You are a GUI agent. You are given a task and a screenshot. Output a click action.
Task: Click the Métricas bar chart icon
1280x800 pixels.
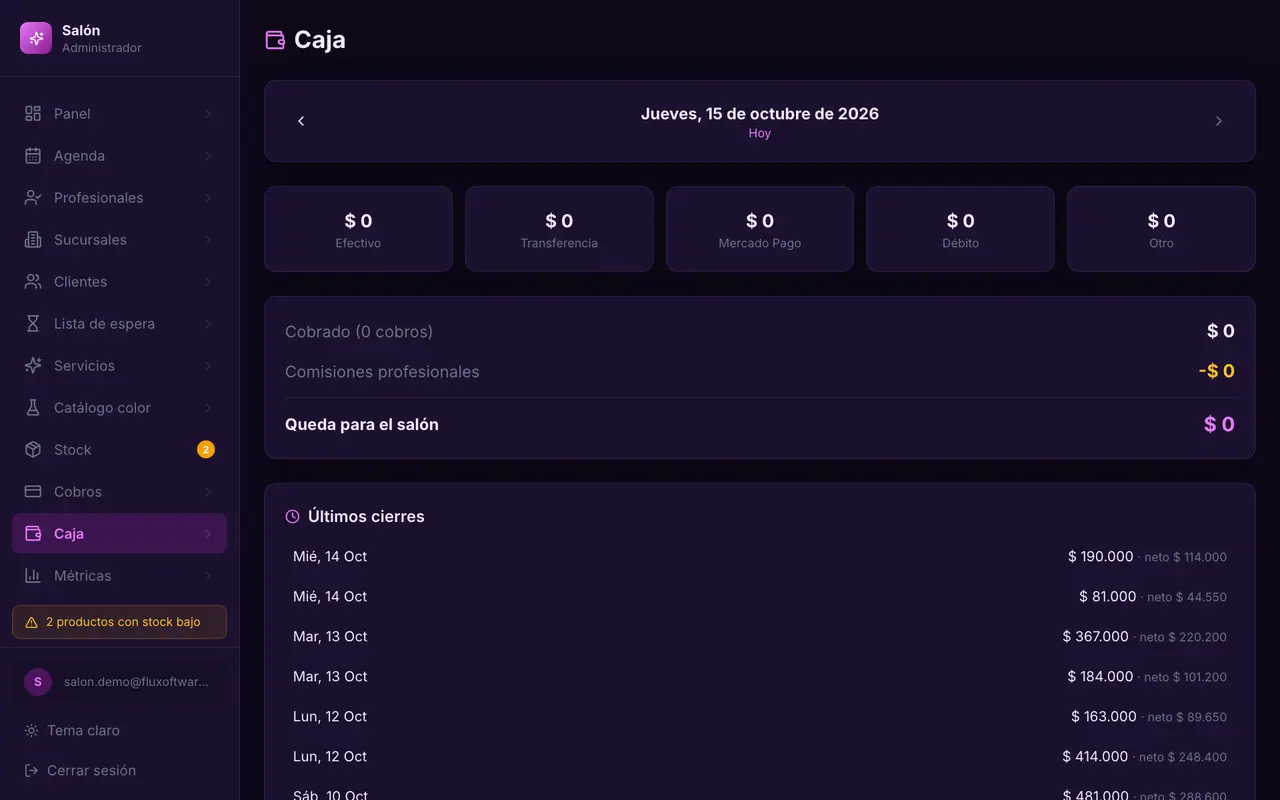click(33, 576)
